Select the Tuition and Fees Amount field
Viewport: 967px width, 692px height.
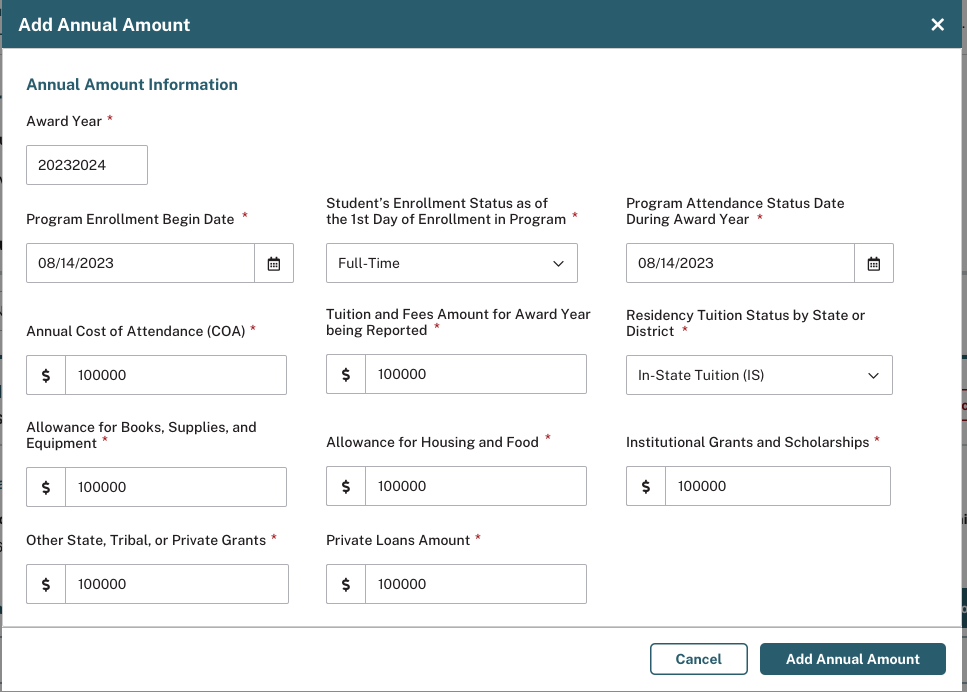pyautogui.click(x=476, y=375)
